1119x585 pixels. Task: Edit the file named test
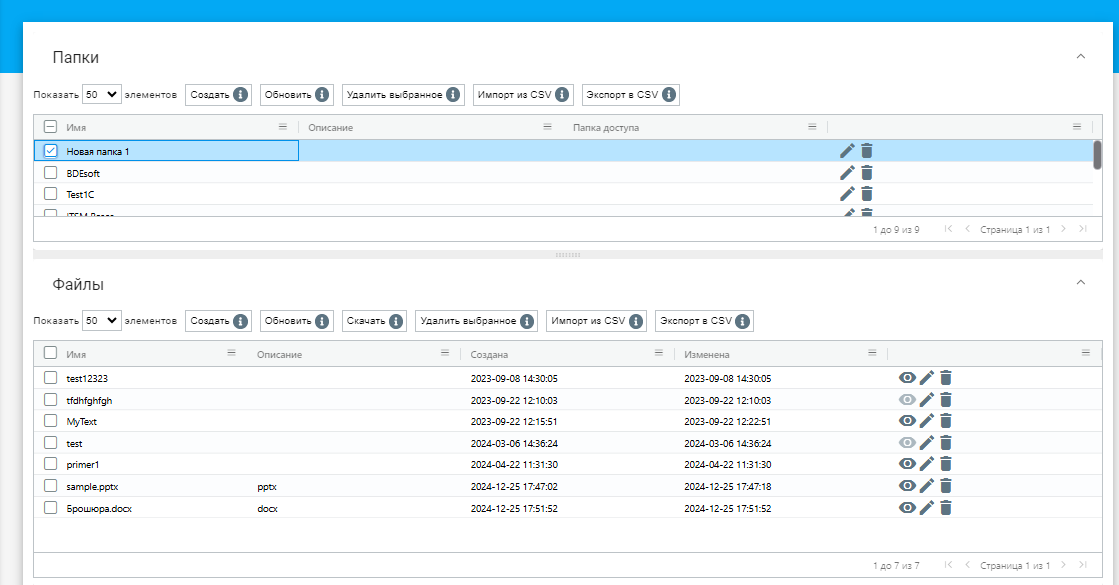(x=926, y=443)
